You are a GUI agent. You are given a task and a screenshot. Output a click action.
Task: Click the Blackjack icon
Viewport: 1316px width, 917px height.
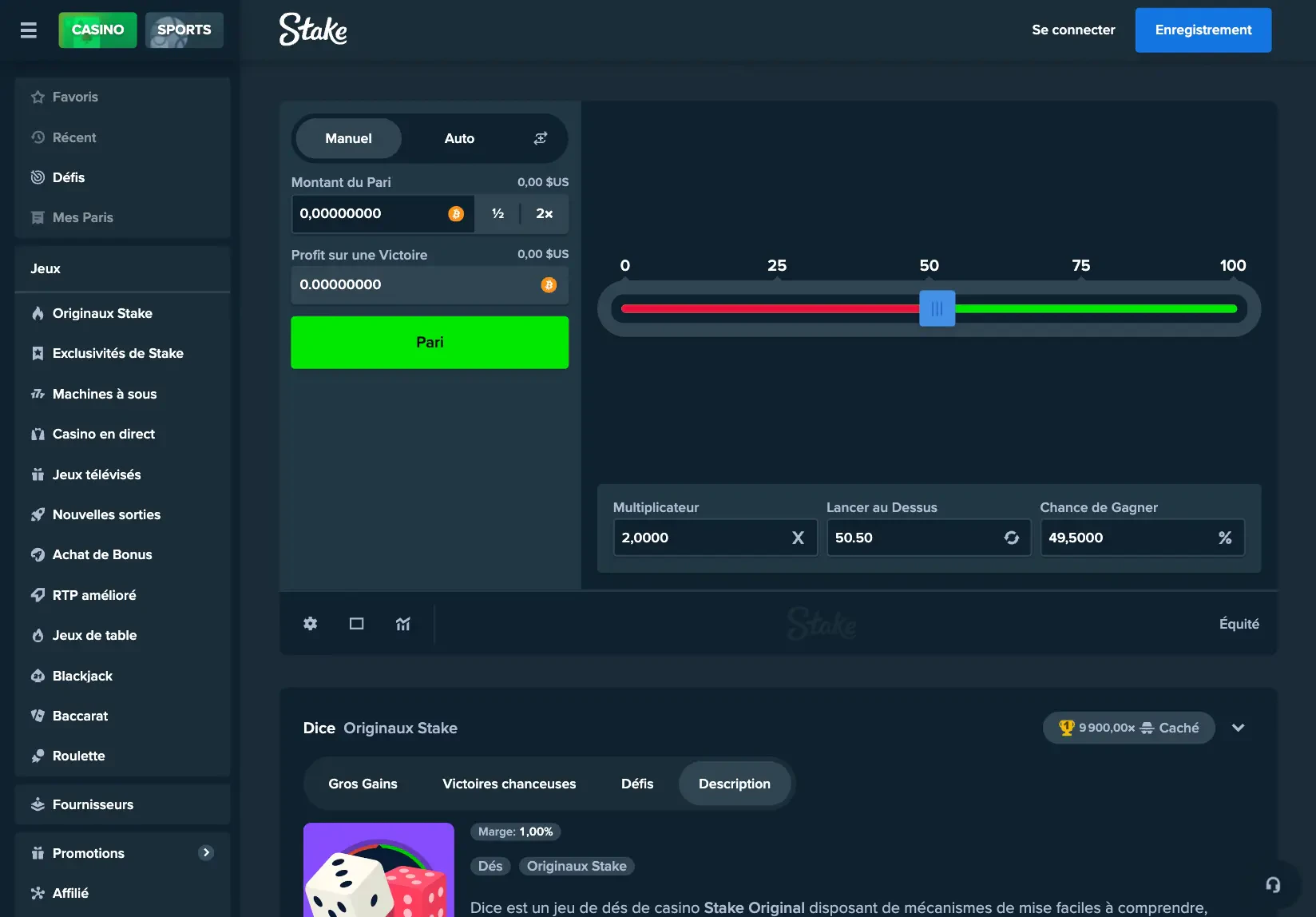[38, 676]
